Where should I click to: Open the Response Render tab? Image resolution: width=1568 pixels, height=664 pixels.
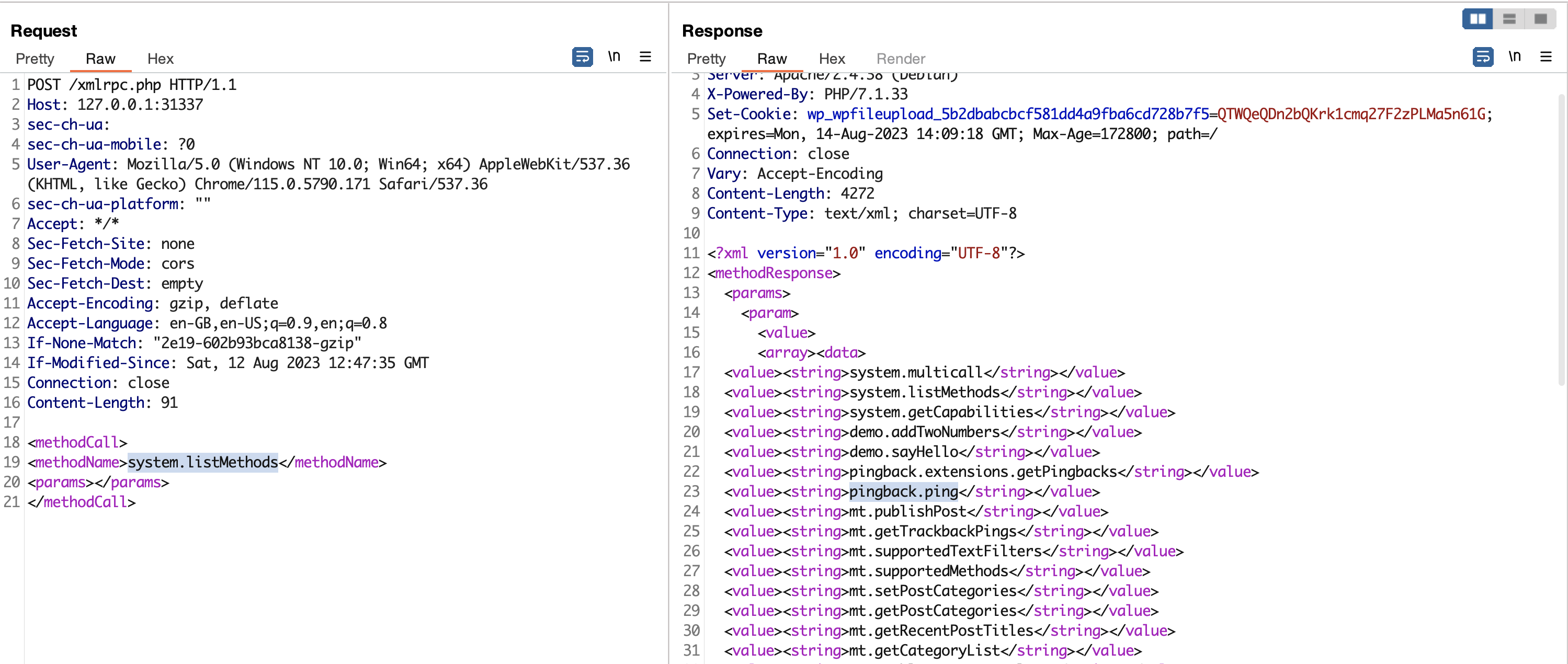coord(900,59)
